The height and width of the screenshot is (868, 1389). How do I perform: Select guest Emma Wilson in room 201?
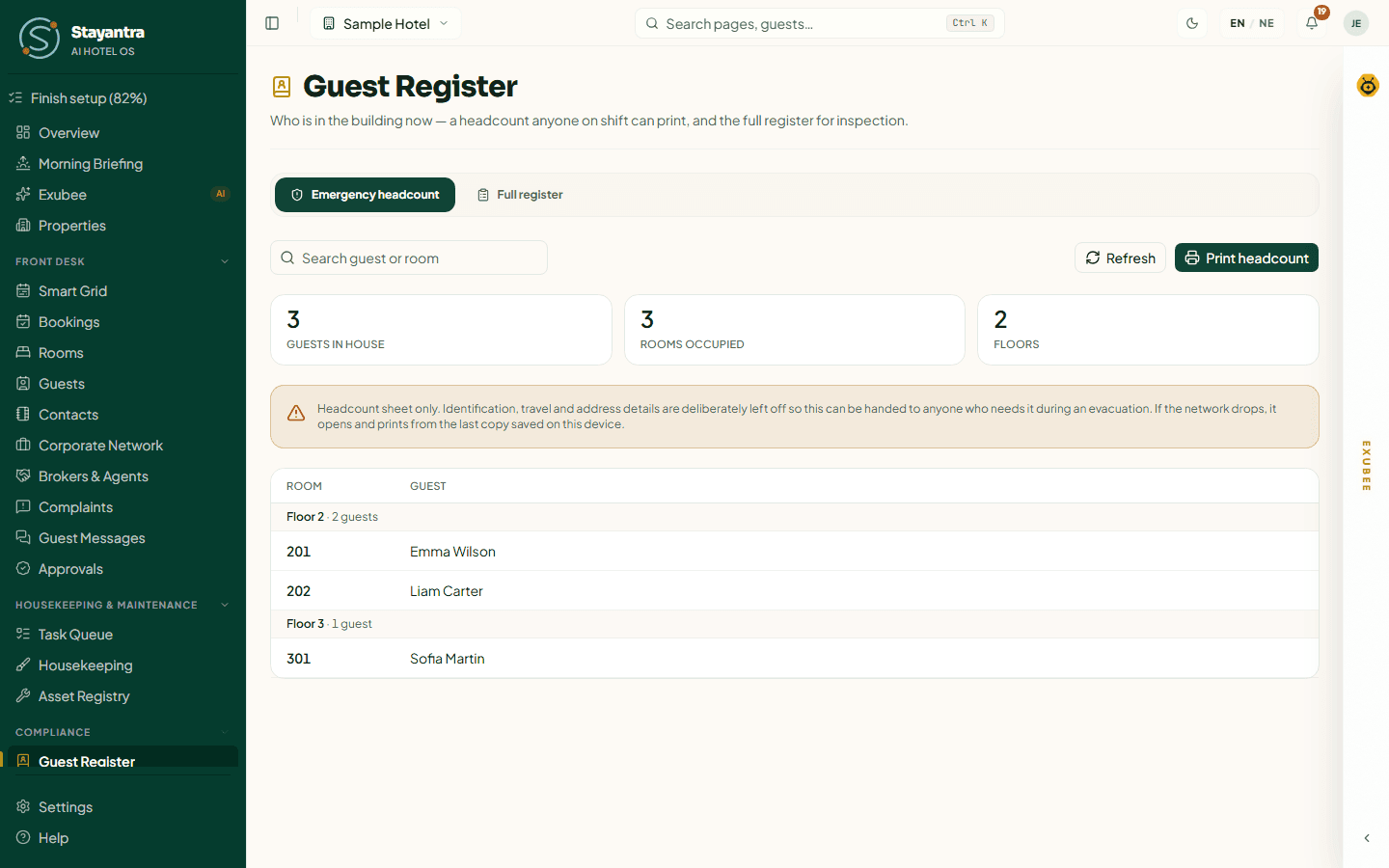click(x=795, y=552)
